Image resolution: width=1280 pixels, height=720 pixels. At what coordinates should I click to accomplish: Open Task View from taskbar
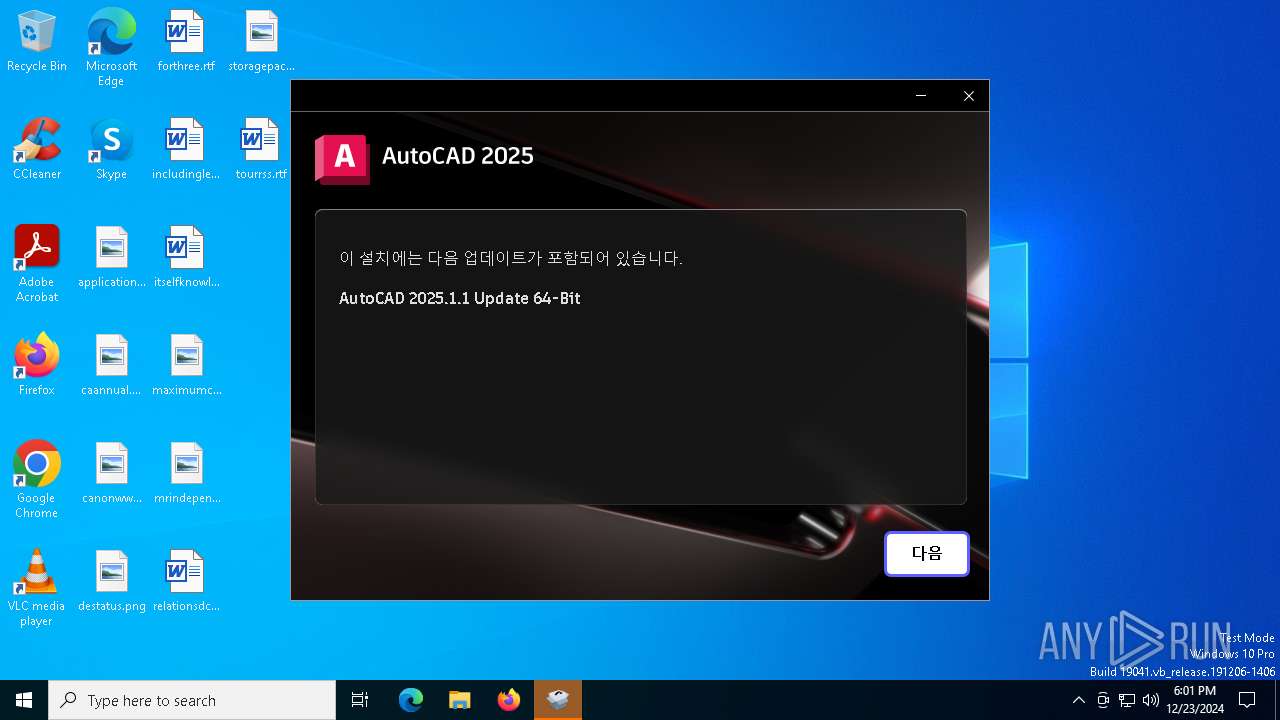(x=360, y=700)
